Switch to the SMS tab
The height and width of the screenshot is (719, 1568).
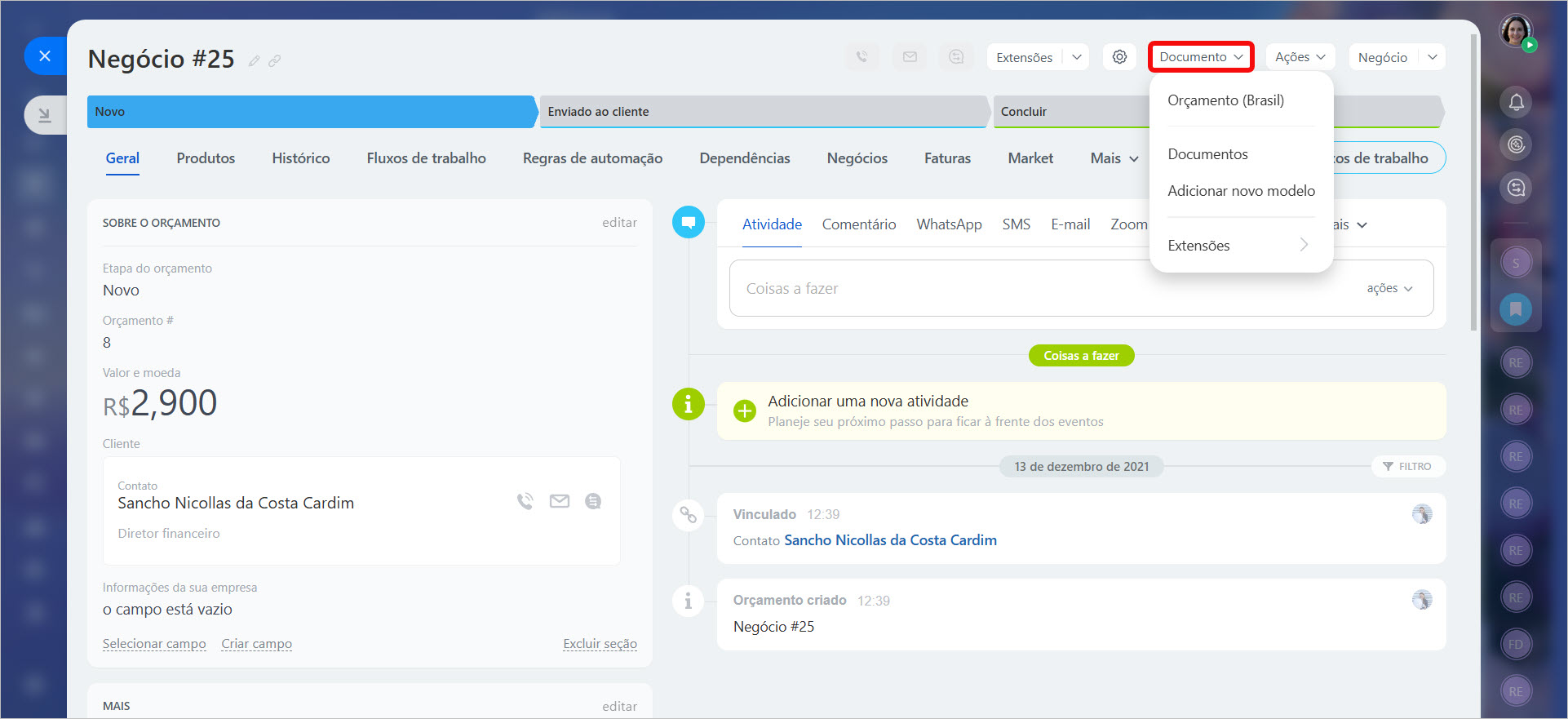pos(1017,224)
